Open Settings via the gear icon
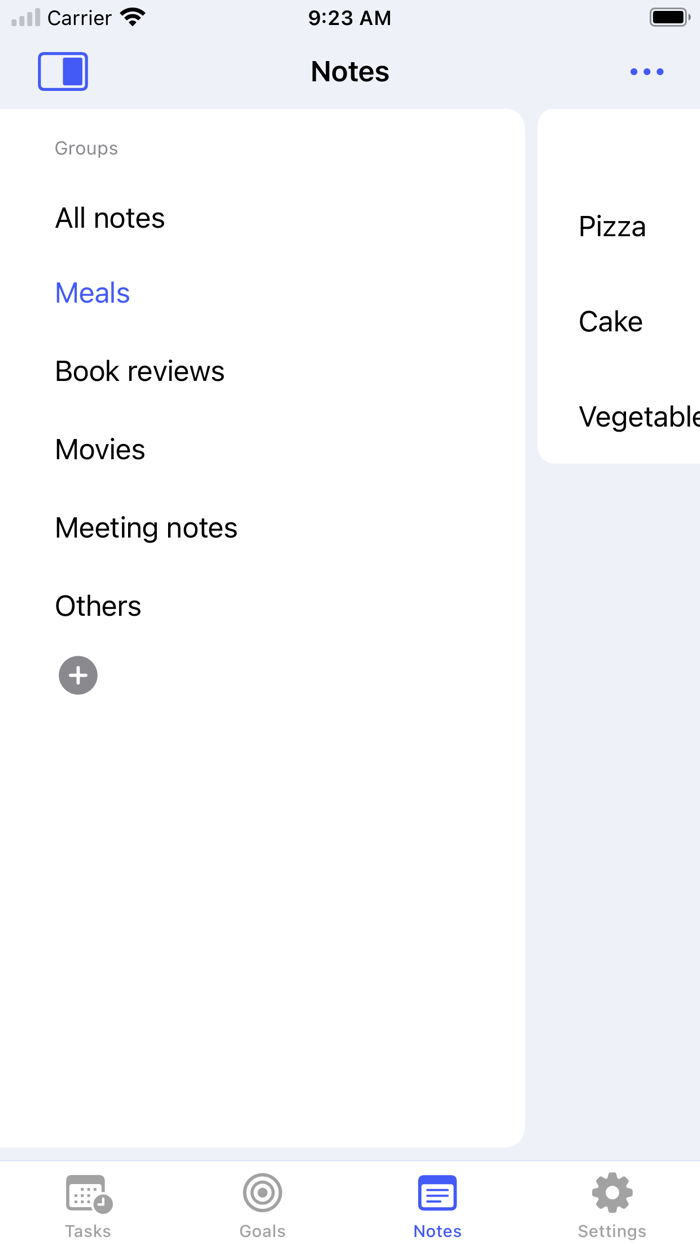 pos(611,1192)
